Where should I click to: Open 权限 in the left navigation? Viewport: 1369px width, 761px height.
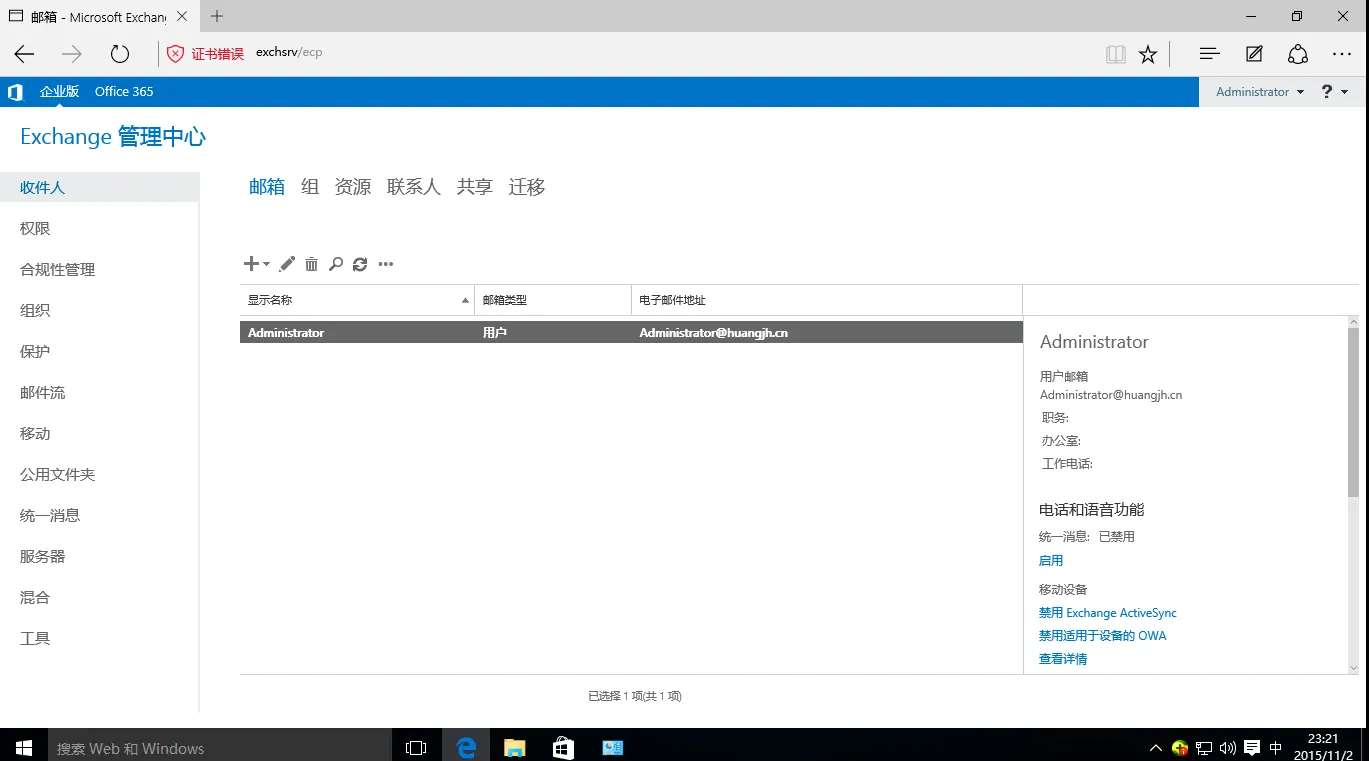click(35, 229)
